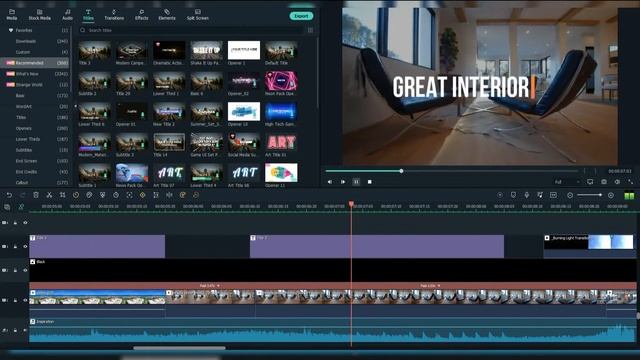This screenshot has width=640, height=360.
Task: Open the Effects tab
Action: click(141, 15)
